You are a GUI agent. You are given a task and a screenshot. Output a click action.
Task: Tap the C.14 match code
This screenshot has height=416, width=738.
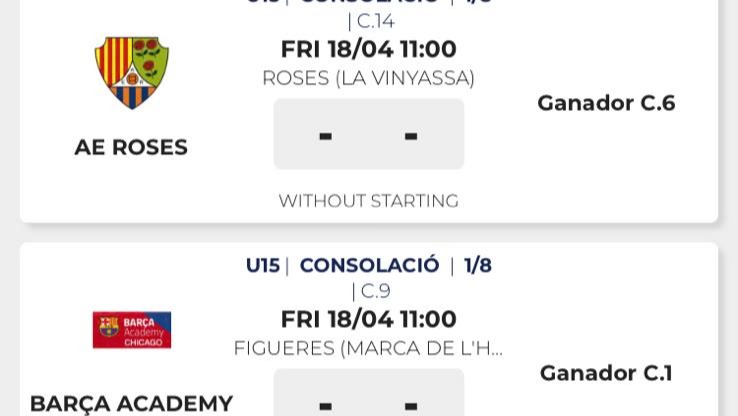pyautogui.click(x=376, y=21)
